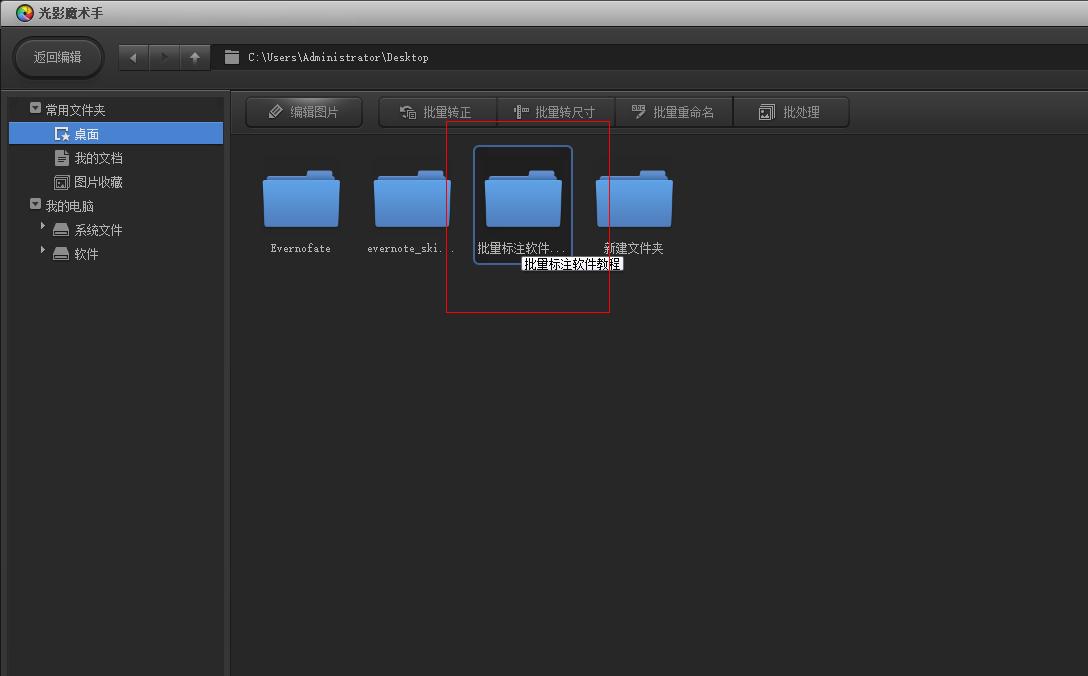This screenshot has height=676, width=1088.
Task: Go back with the left arrow
Action: [x=134, y=58]
